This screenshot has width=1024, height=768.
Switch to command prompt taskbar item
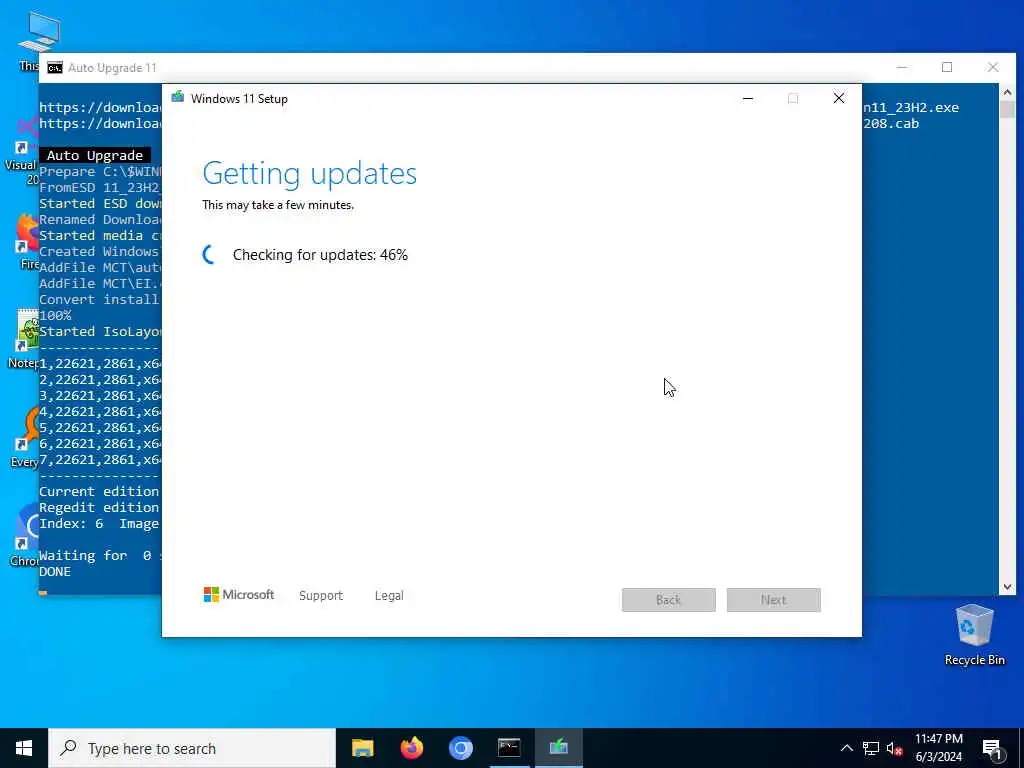[509, 748]
